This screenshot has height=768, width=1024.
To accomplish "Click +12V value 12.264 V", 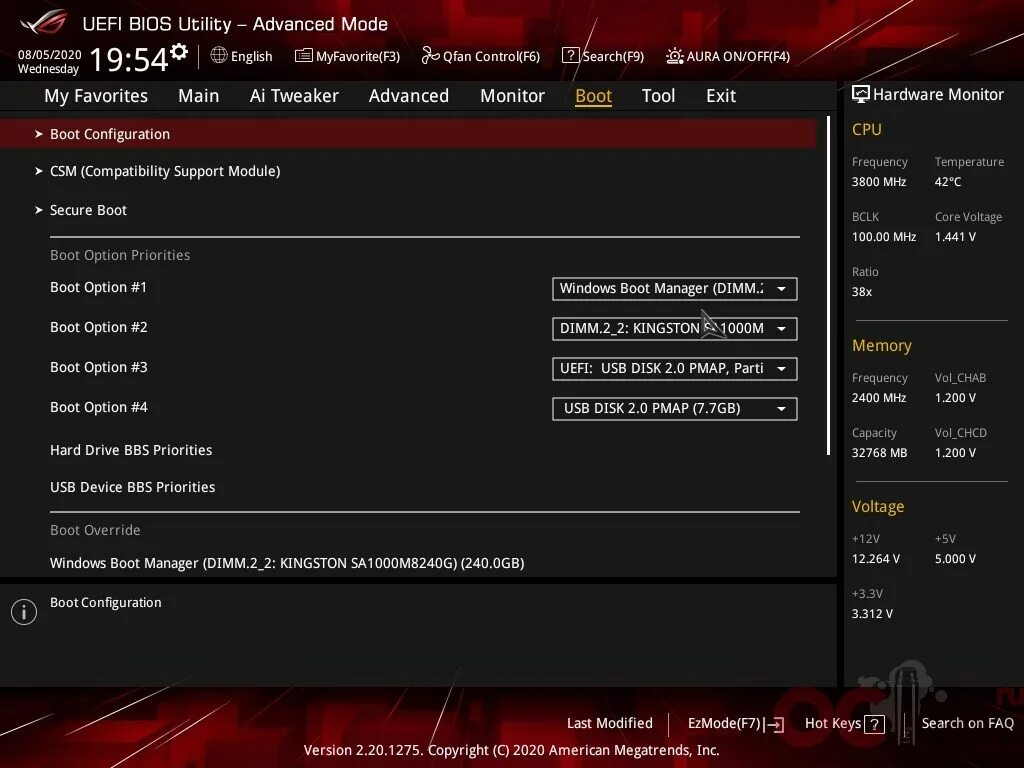I will [x=876, y=558].
